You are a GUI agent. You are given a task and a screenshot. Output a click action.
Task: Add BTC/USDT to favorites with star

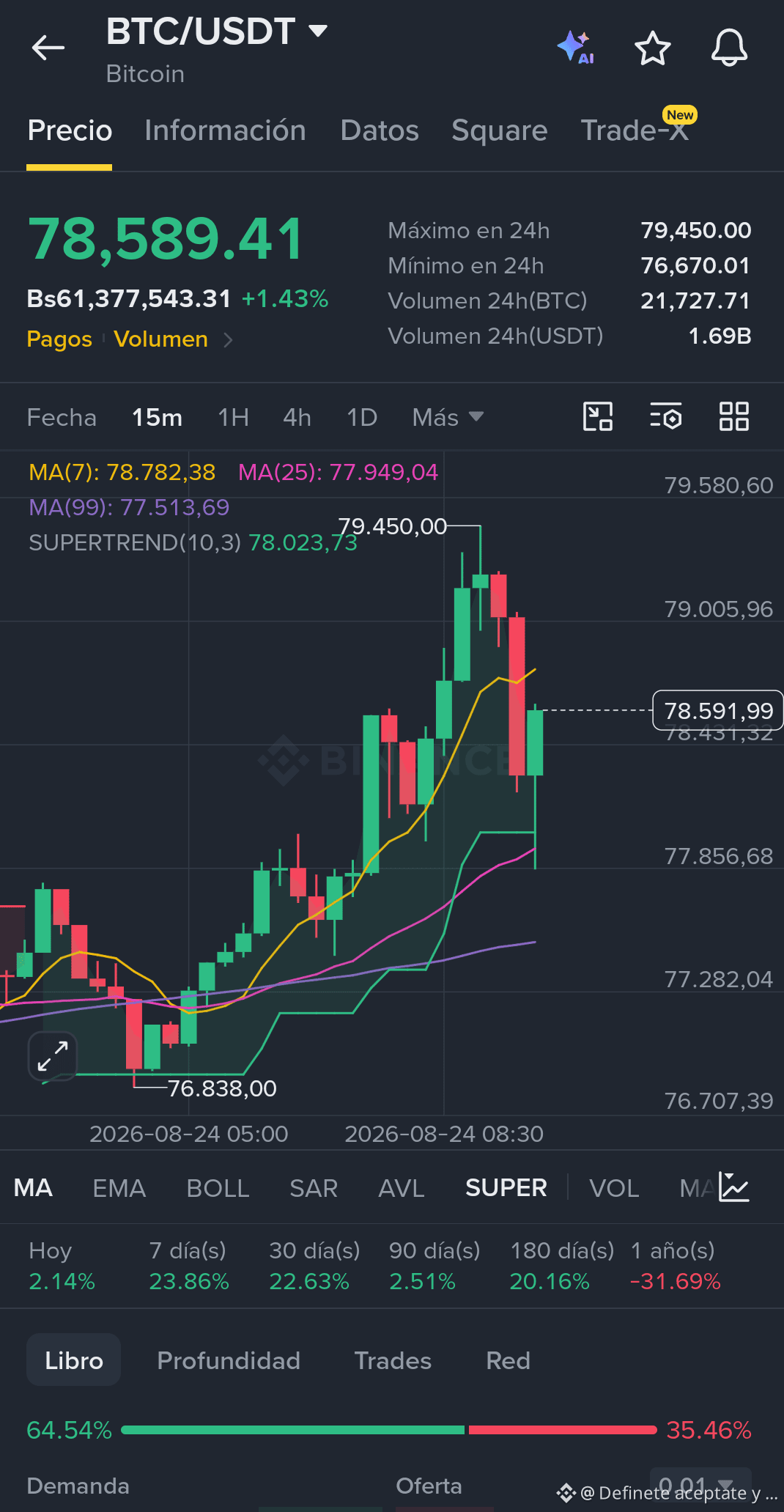tap(652, 48)
